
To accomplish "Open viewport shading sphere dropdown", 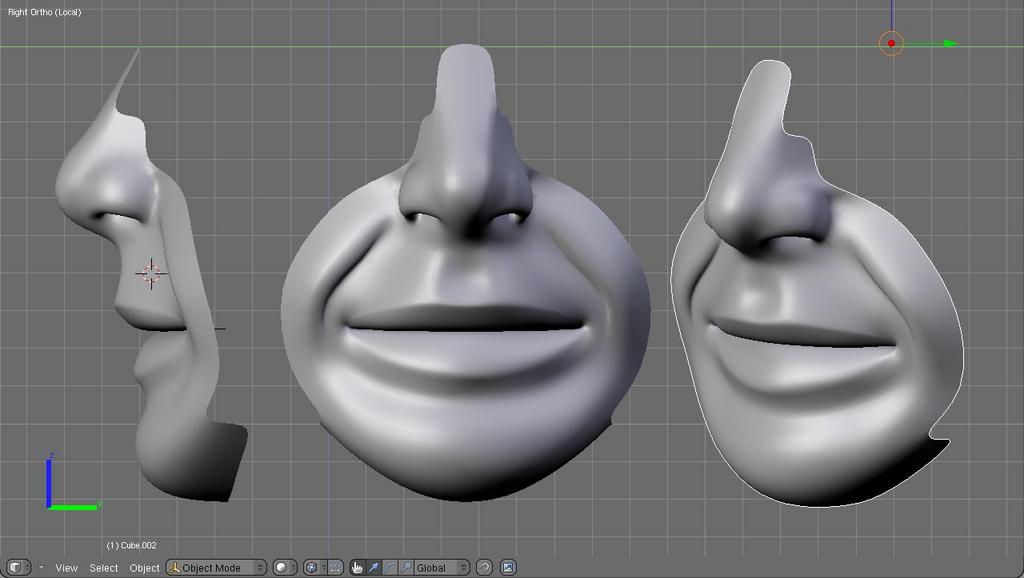I will tap(285, 567).
